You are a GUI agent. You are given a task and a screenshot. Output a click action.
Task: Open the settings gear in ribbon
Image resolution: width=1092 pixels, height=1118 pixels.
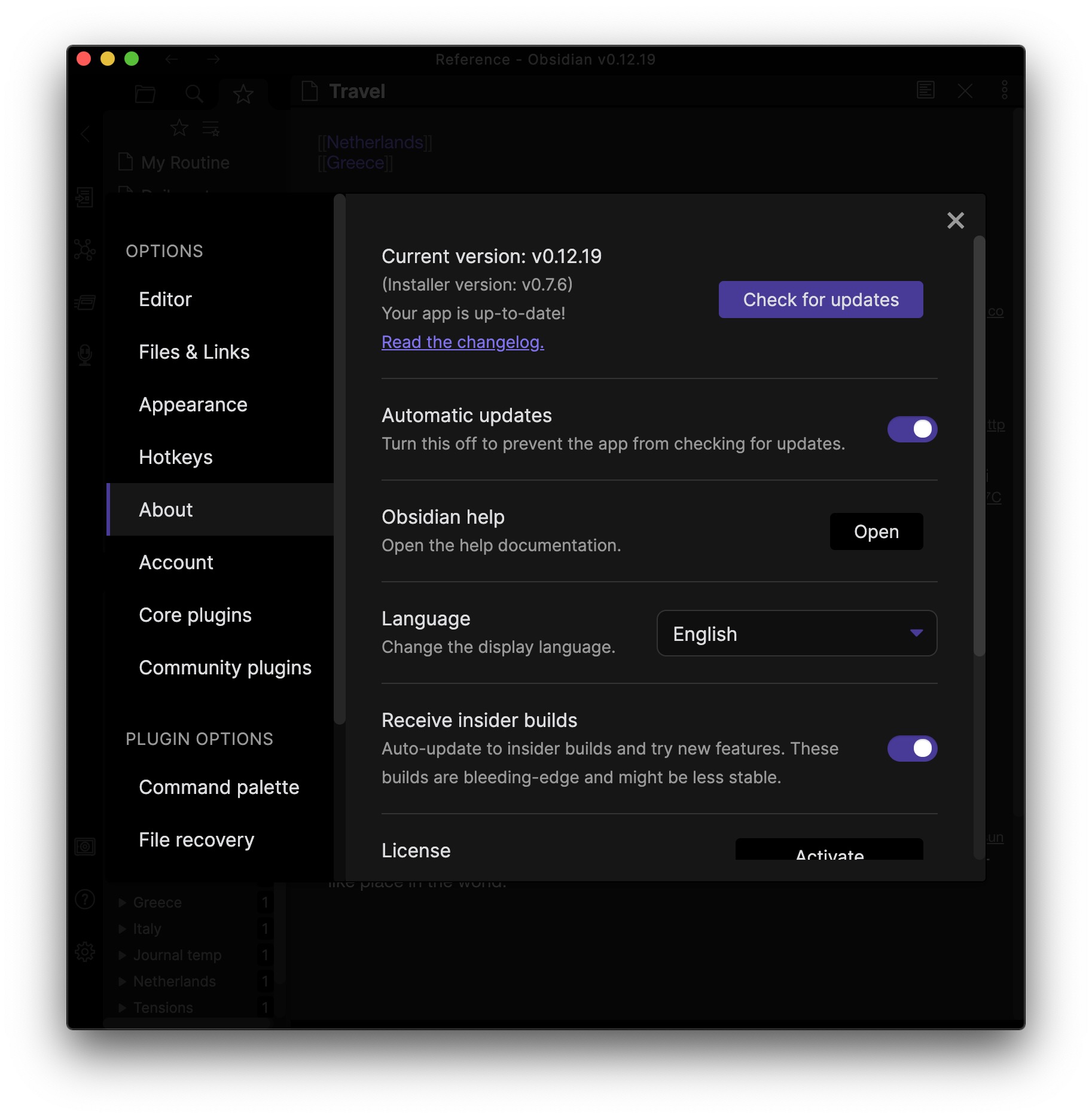(x=84, y=951)
